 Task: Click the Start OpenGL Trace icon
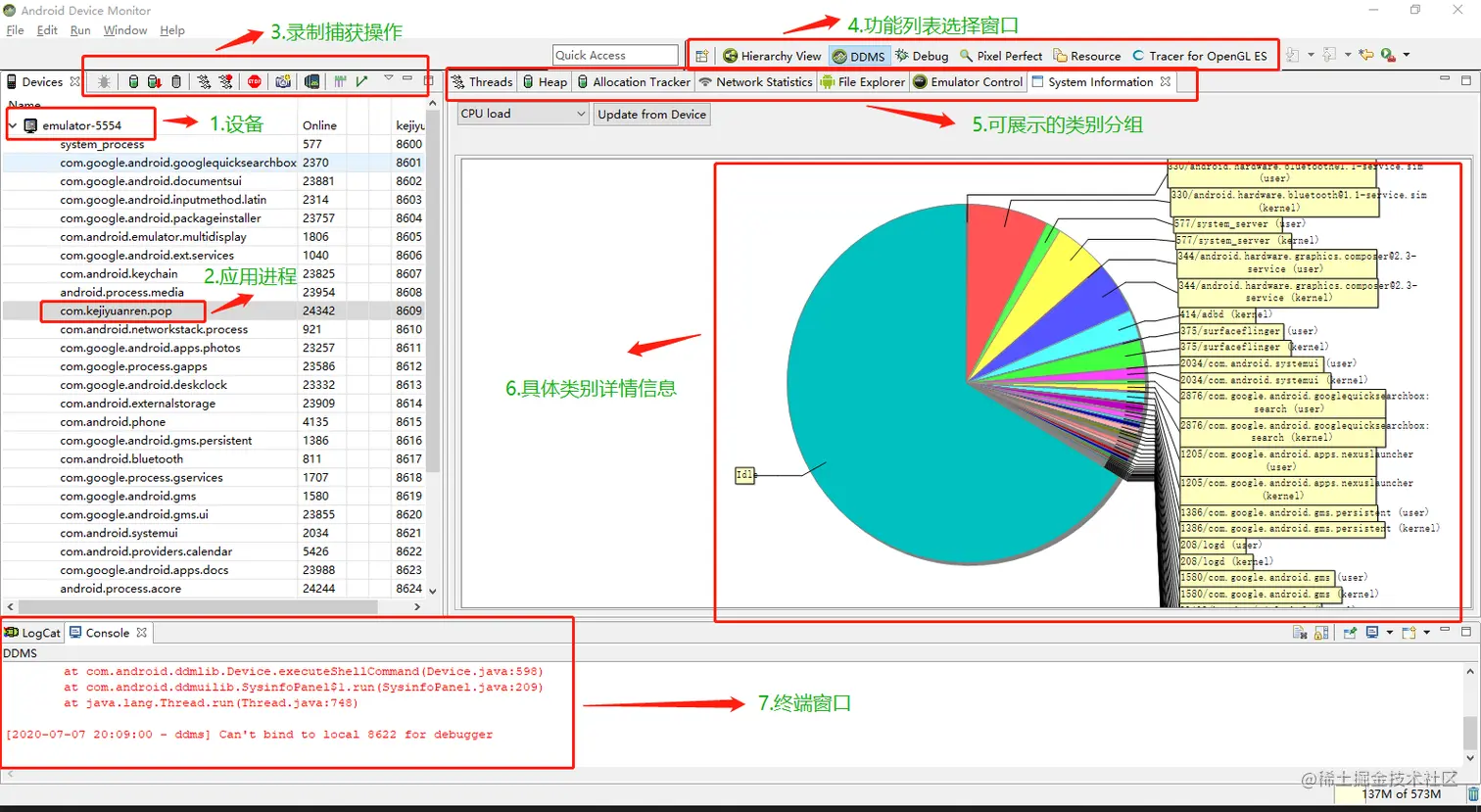pos(361,81)
